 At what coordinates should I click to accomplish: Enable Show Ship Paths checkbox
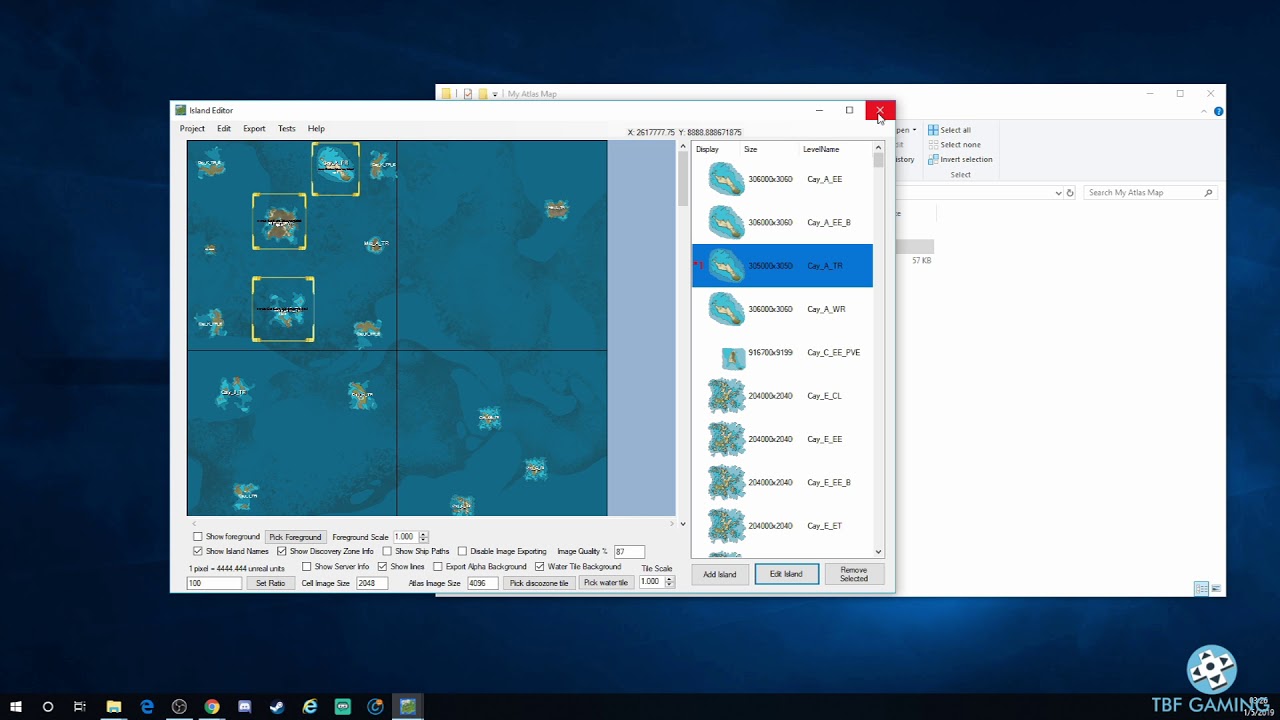point(387,551)
